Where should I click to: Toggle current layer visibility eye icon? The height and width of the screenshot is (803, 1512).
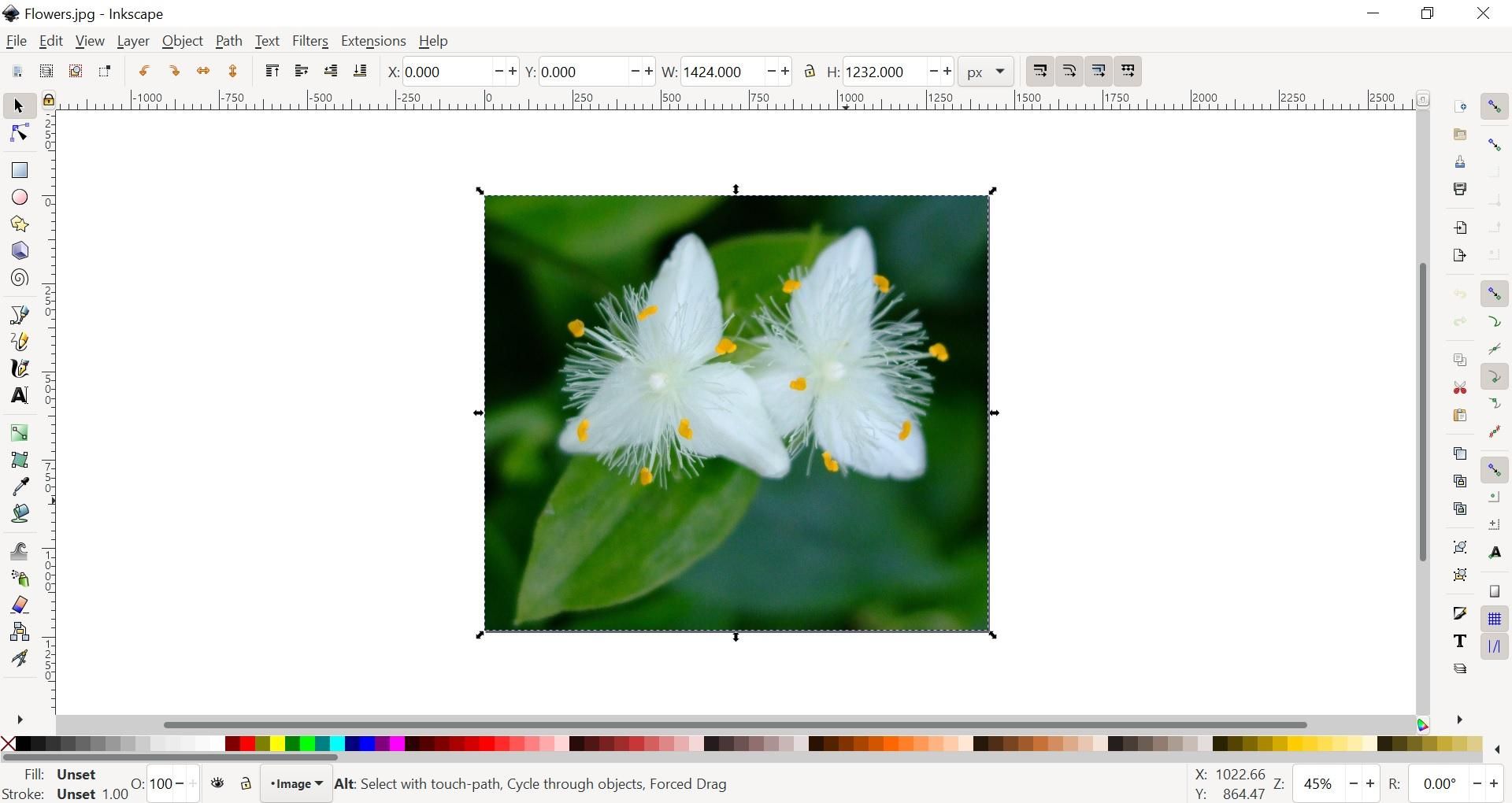218,783
